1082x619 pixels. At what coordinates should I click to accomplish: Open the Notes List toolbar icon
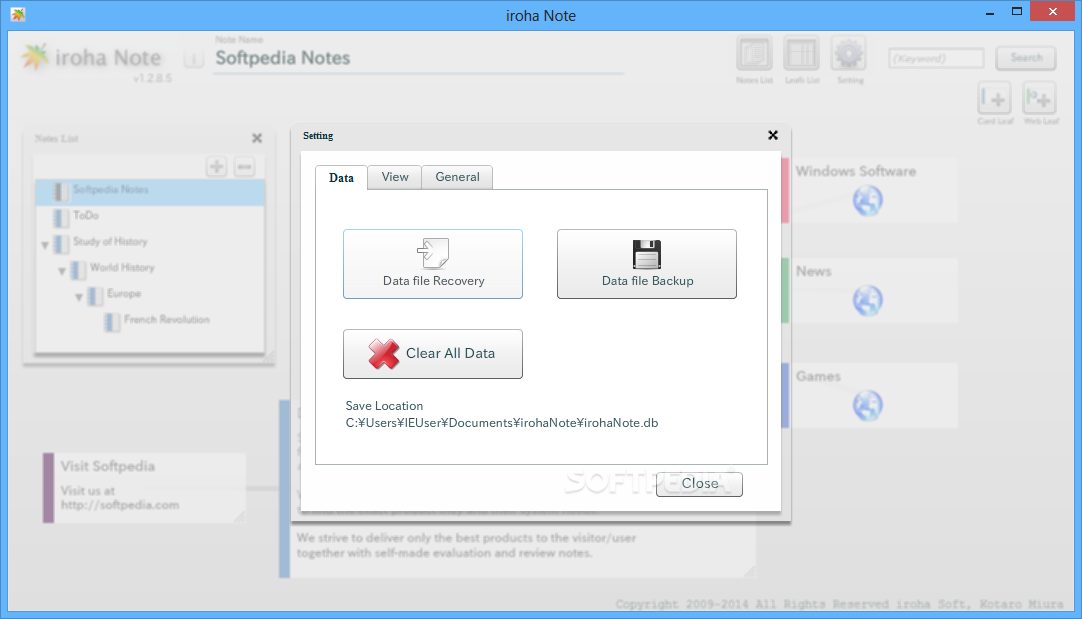click(754, 54)
